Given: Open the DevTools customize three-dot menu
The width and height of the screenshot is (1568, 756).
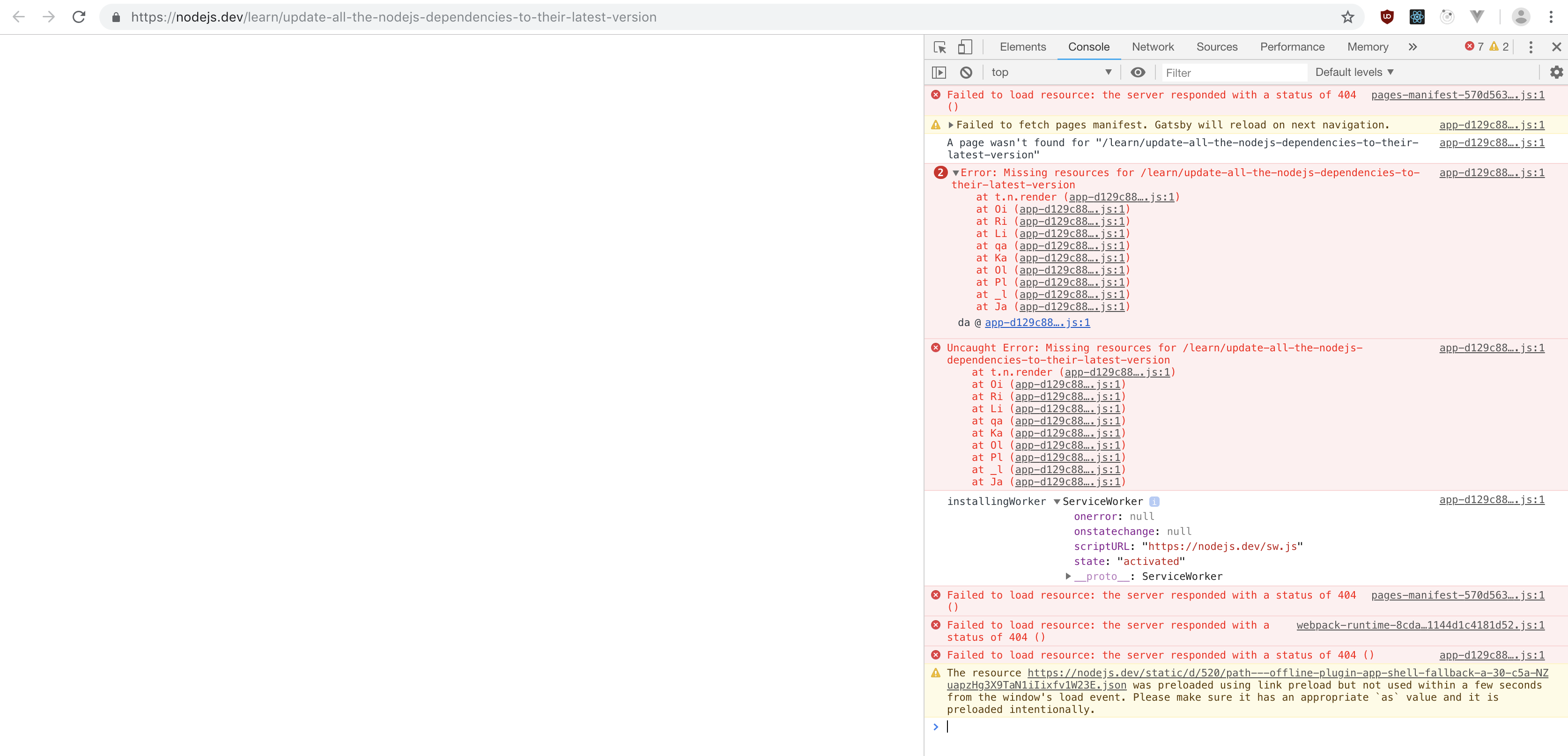Looking at the screenshot, I should point(1531,47).
